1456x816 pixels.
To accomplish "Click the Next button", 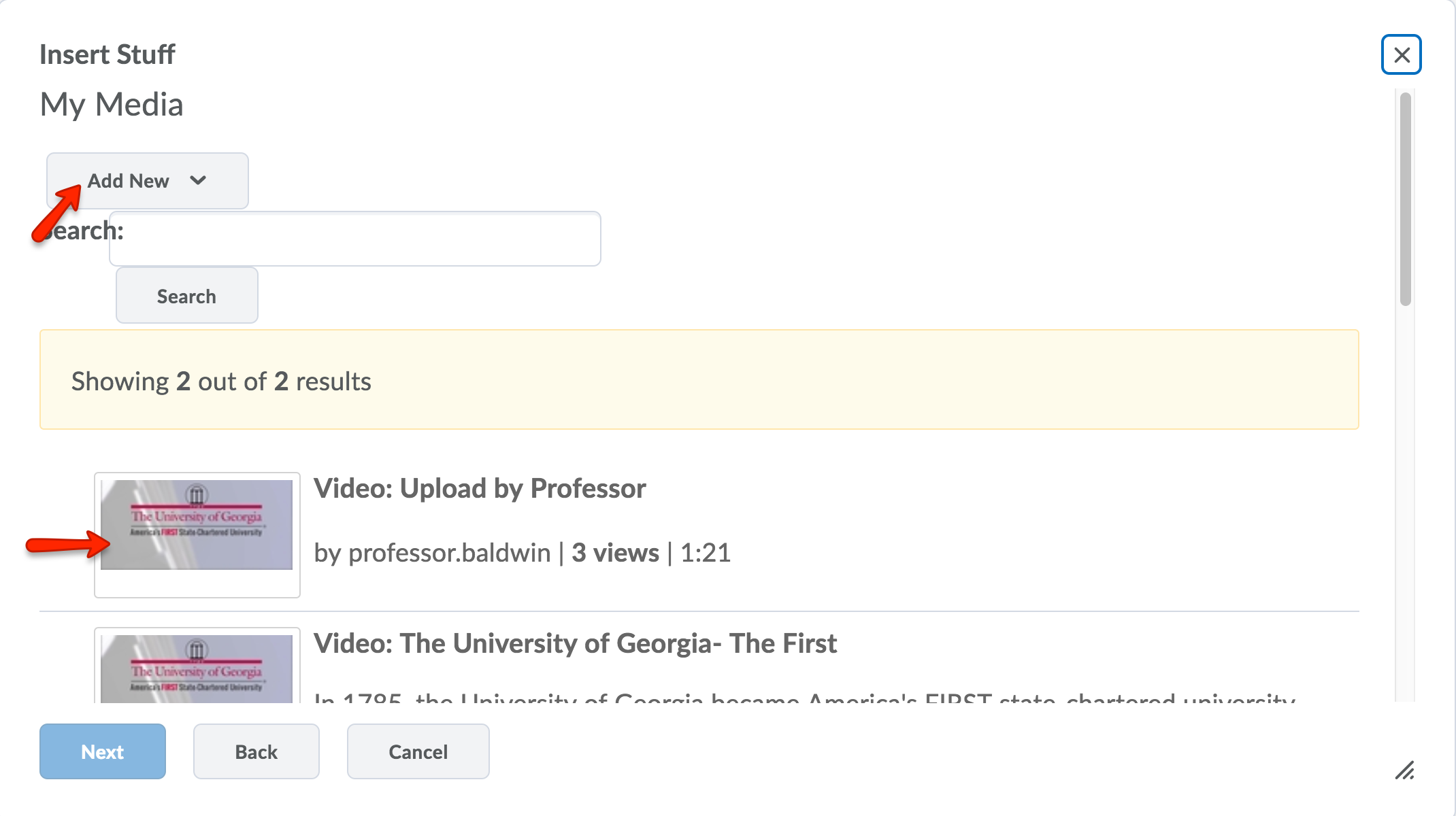I will pyautogui.click(x=103, y=751).
